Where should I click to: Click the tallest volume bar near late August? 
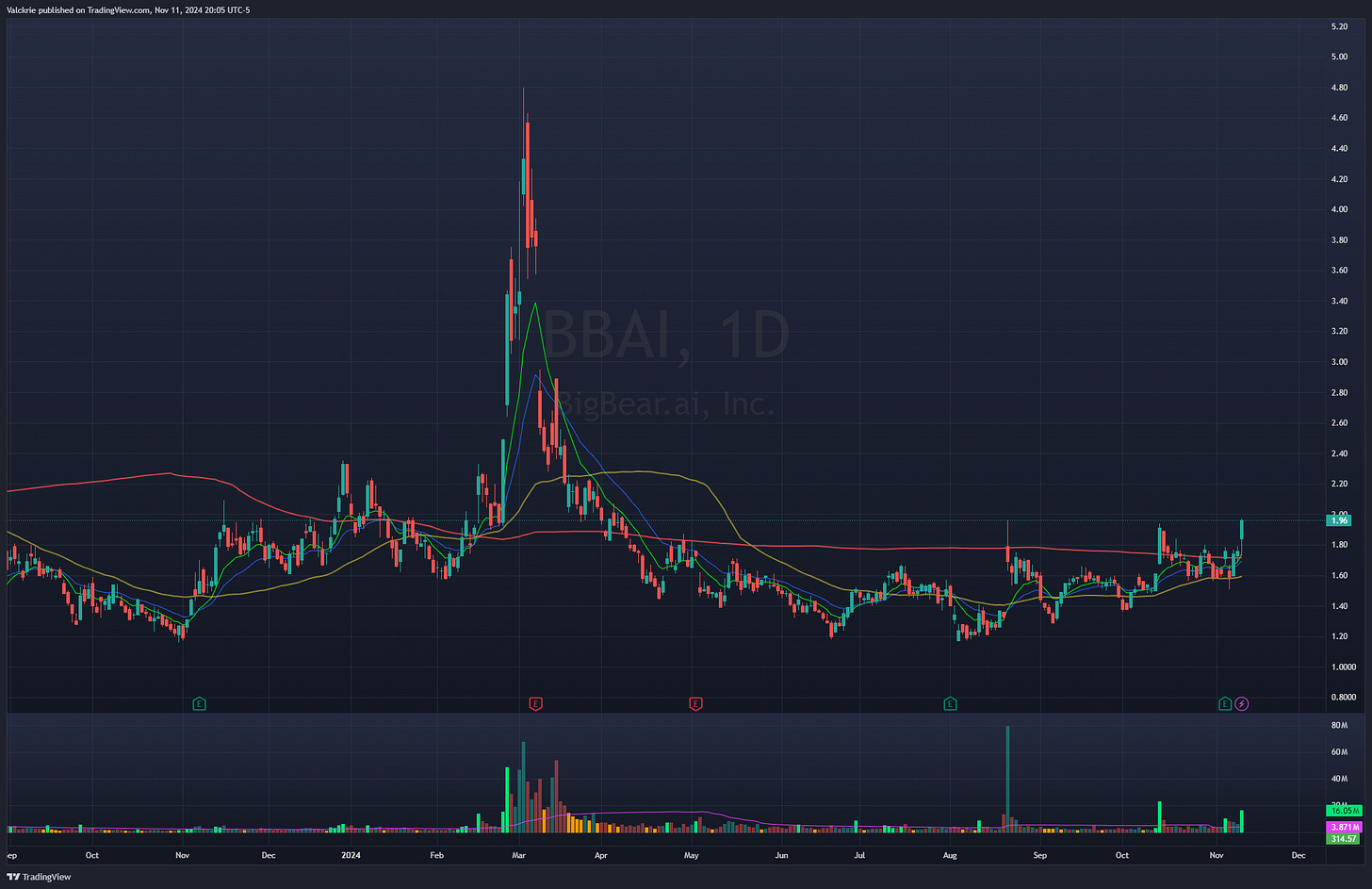pos(1007,779)
